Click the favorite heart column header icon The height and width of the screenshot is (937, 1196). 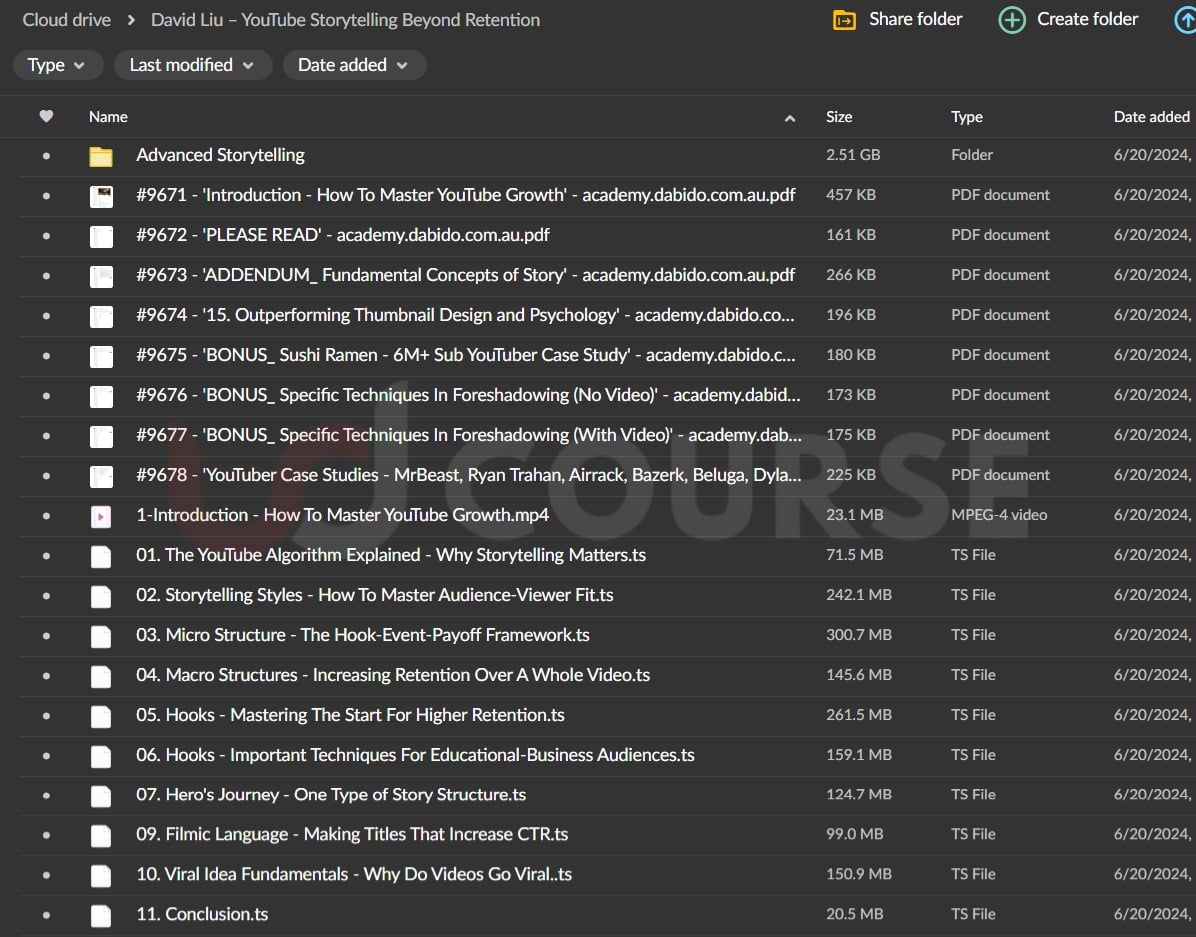click(x=46, y=117)
